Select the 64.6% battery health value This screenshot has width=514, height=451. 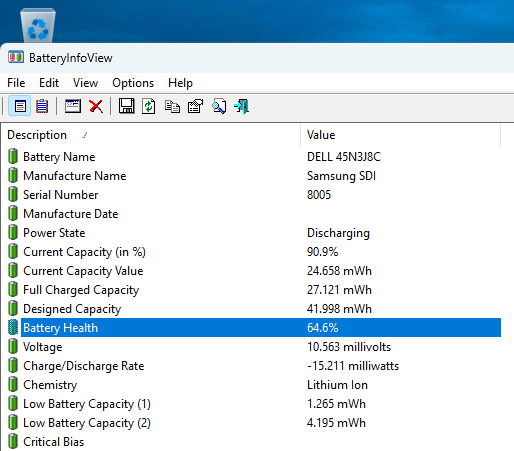point(322,328)
